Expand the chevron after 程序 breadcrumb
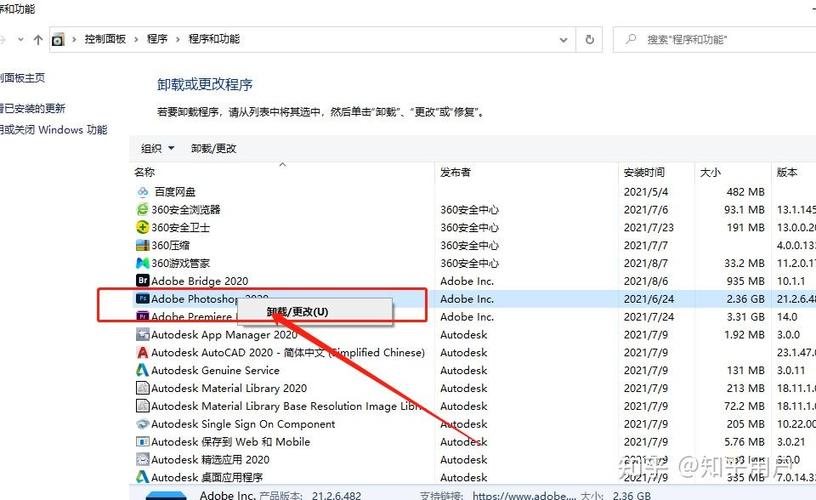 tap(136, 40)
